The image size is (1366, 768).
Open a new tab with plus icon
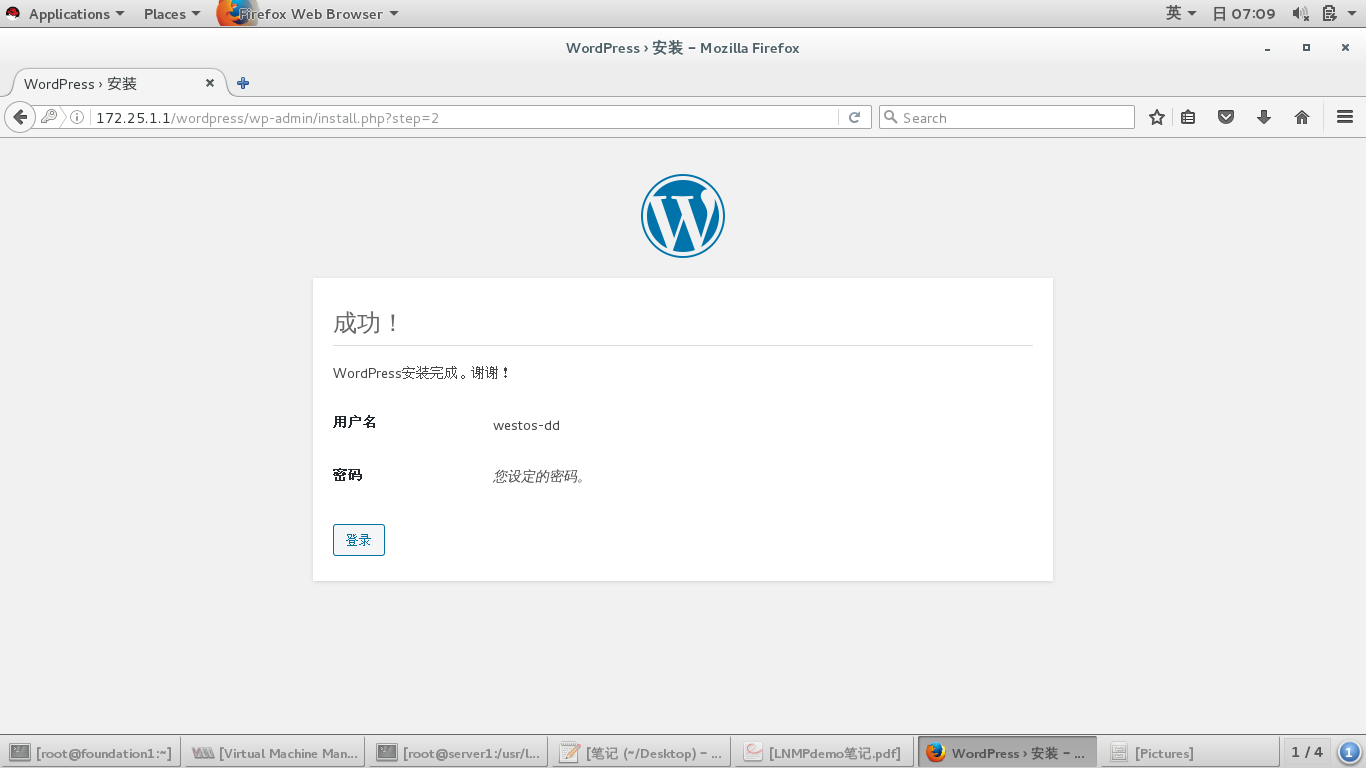(243, 83)
